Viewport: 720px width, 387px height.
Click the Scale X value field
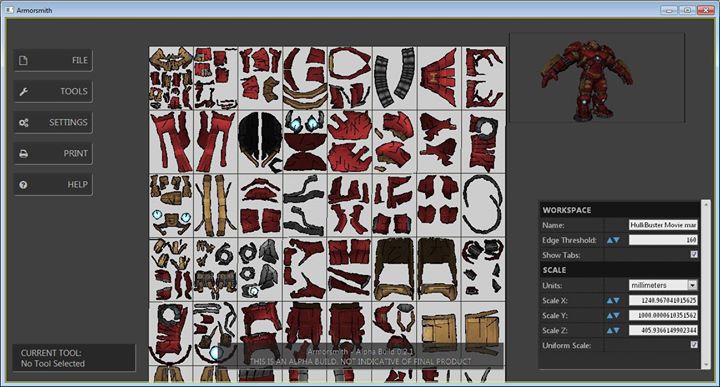coord(663,300)
